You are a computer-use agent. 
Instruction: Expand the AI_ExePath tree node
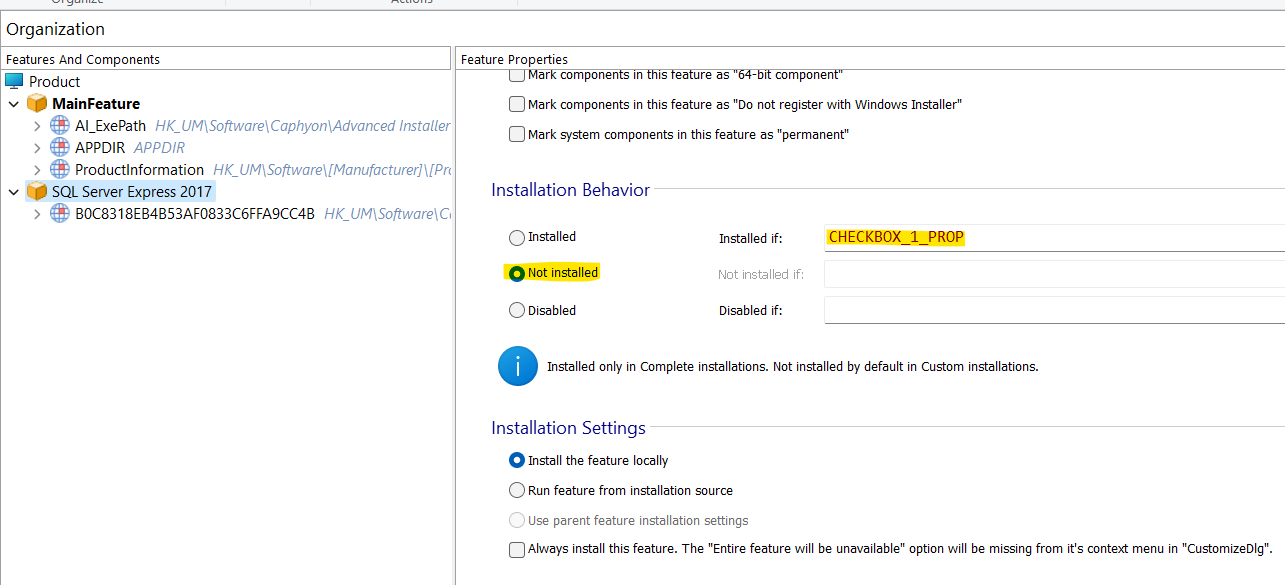tap(37, 126)
